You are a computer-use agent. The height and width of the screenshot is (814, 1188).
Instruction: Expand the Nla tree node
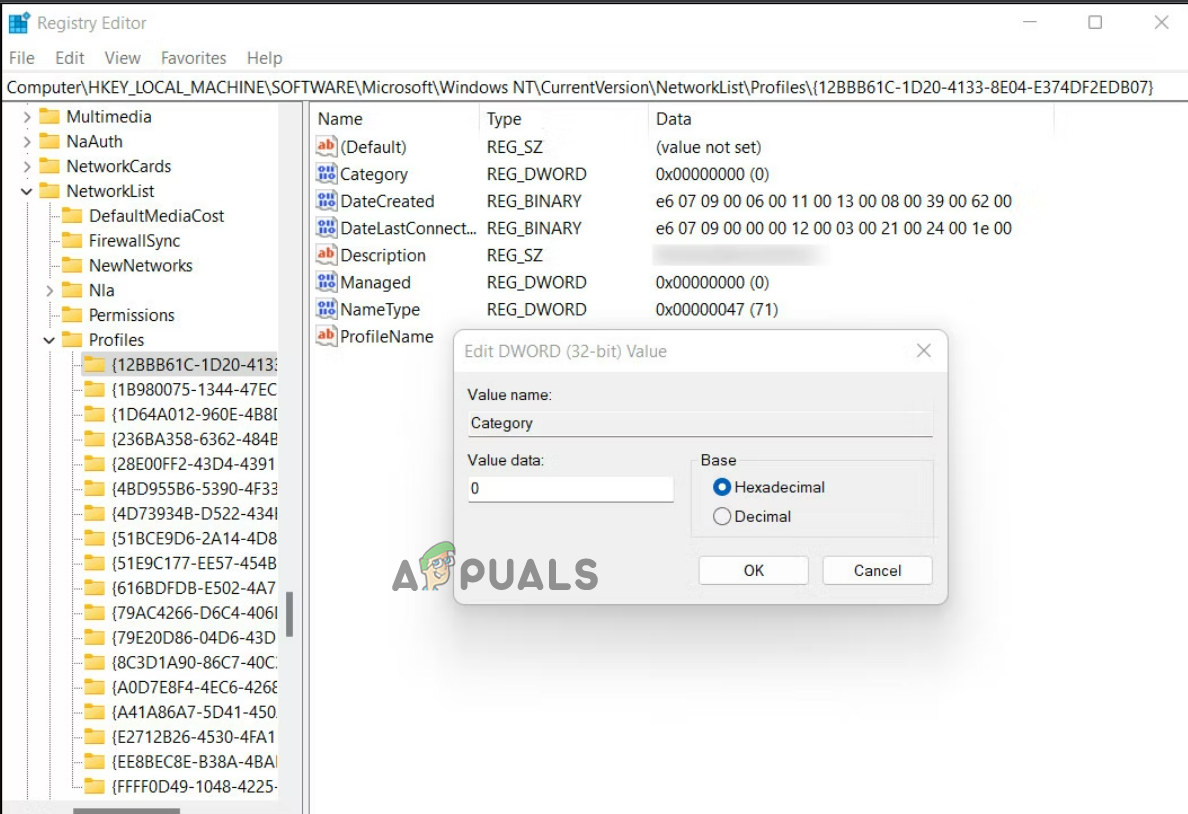point(48,290)
